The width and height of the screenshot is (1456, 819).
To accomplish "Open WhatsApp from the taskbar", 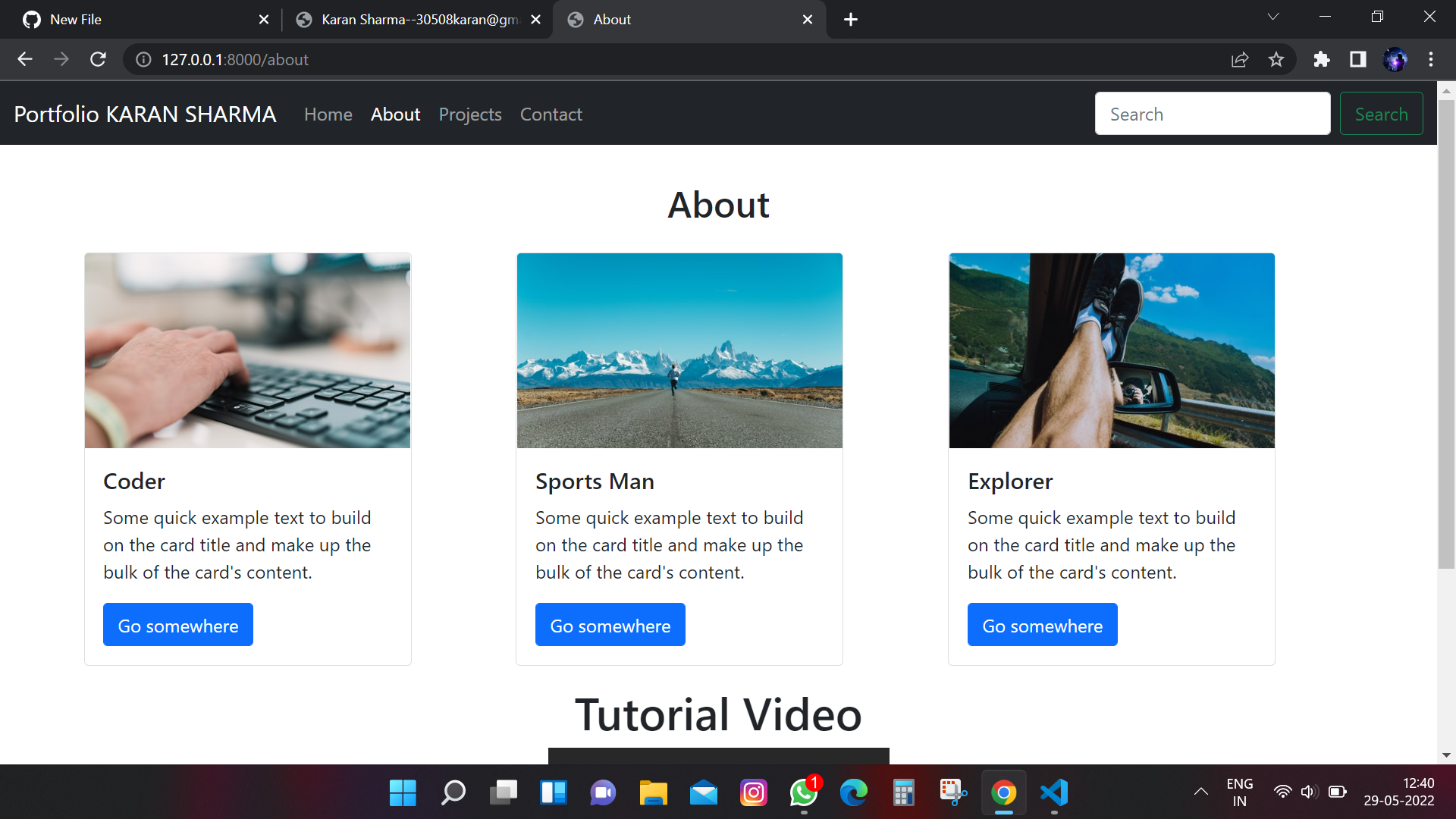I will [x=803, y=792].
